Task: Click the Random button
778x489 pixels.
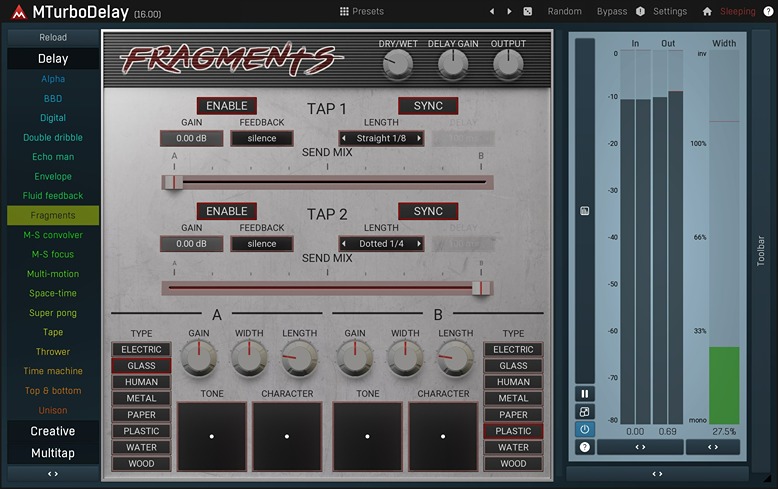Action: pos(565,11)
